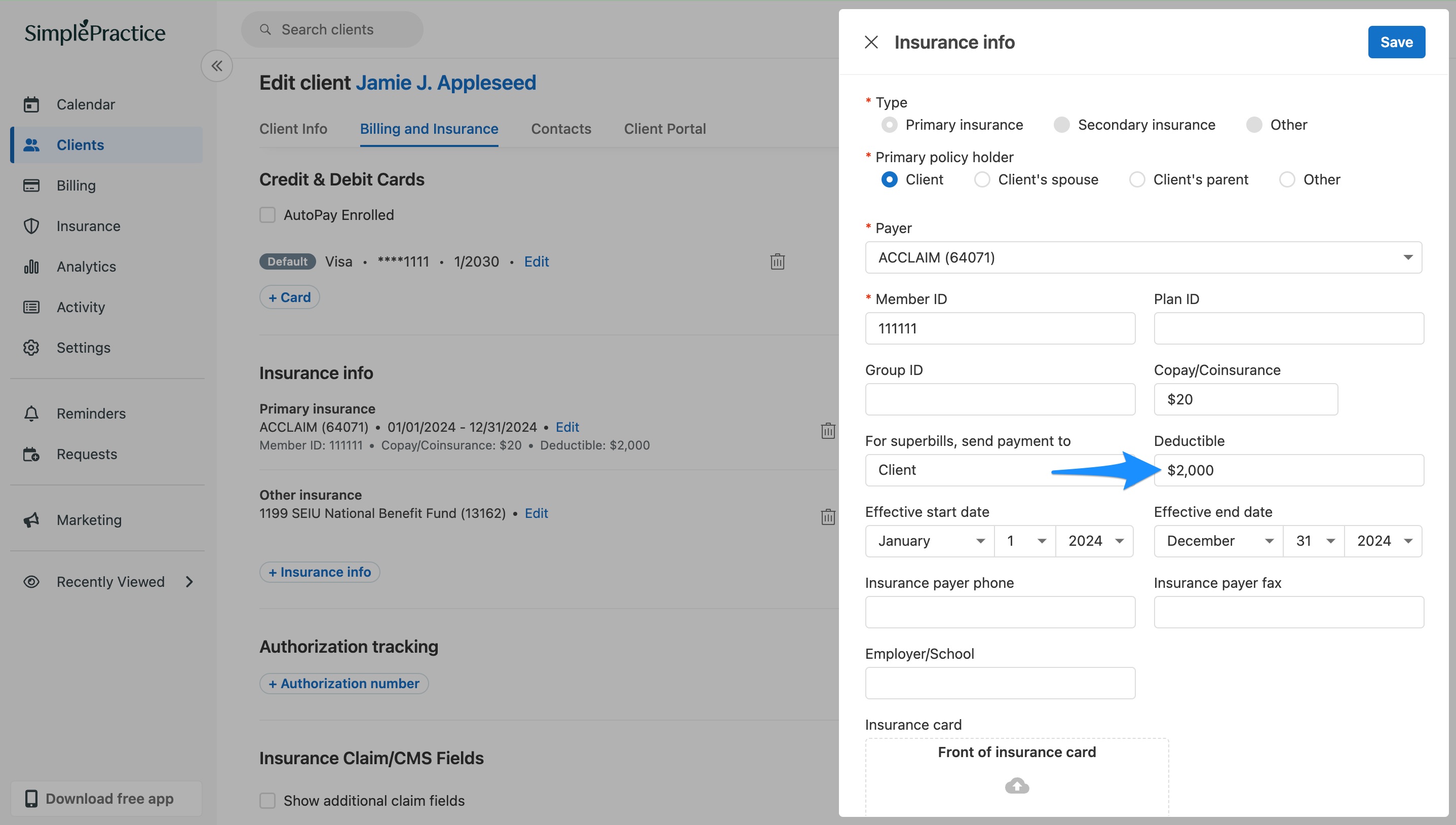Open start date day dropdown
Image resolution: width=1456 pixels, height=825 pixels.
[1025, 541]
